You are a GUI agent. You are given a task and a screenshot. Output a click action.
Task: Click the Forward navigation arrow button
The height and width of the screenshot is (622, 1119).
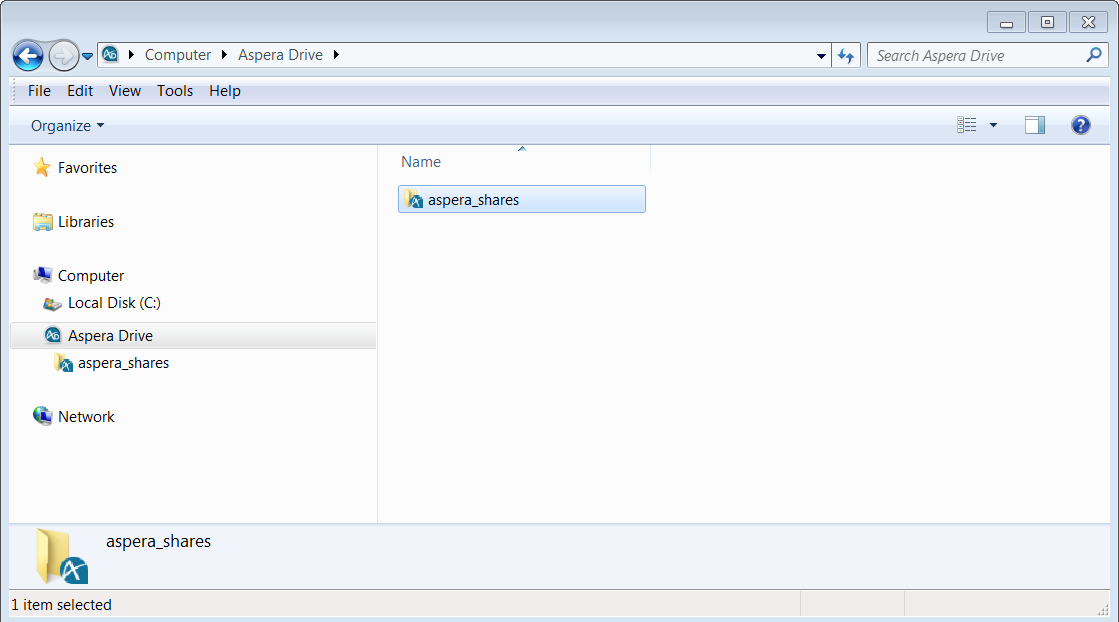point(63,56)
